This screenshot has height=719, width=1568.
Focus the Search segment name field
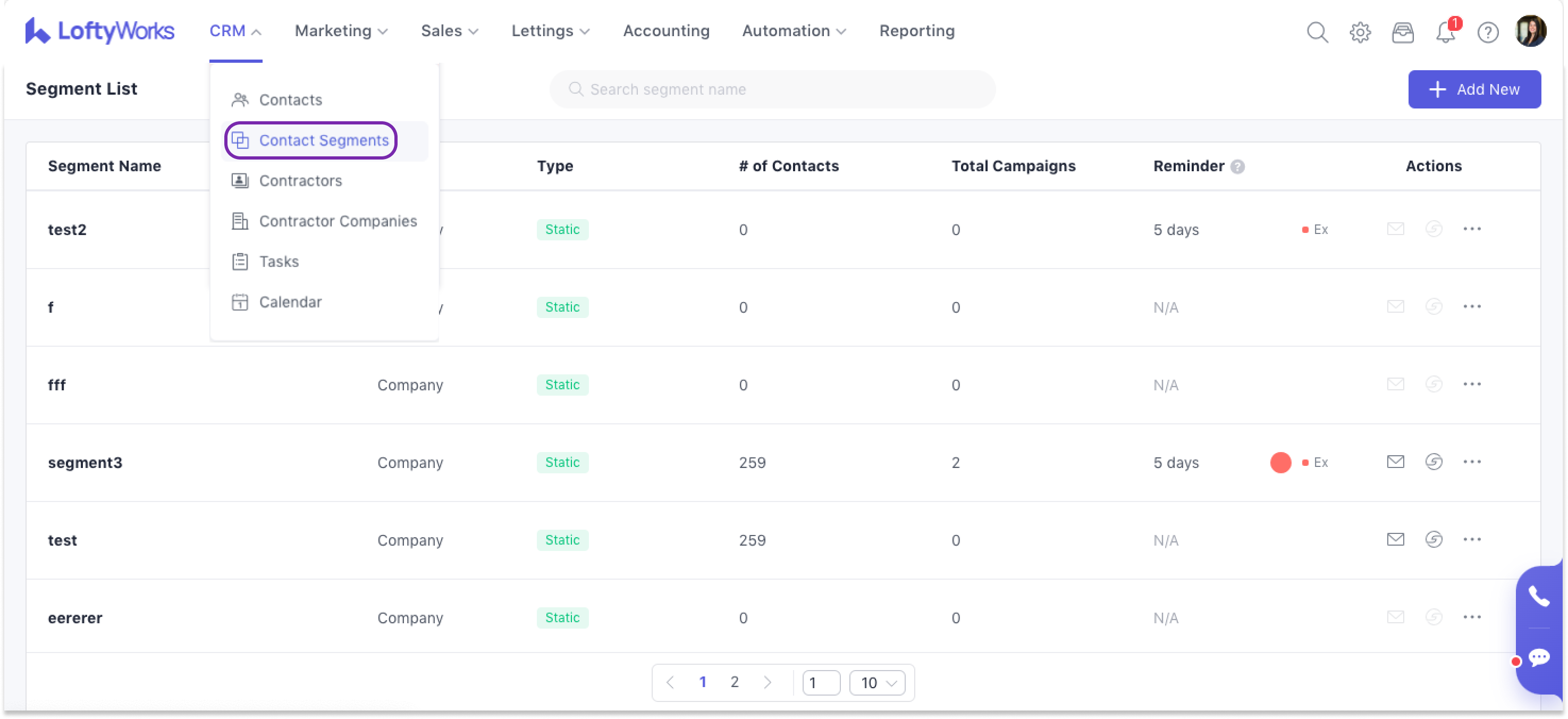773,89
